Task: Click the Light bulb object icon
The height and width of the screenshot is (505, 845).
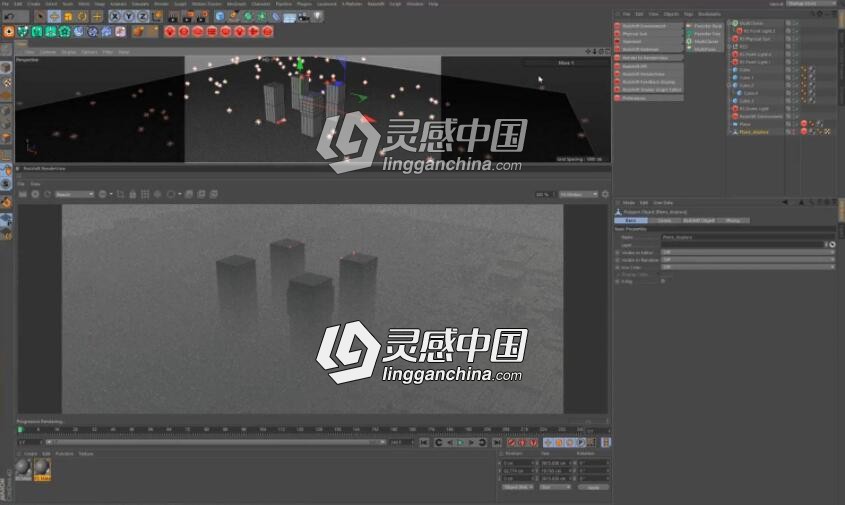Action: (318, 17)
